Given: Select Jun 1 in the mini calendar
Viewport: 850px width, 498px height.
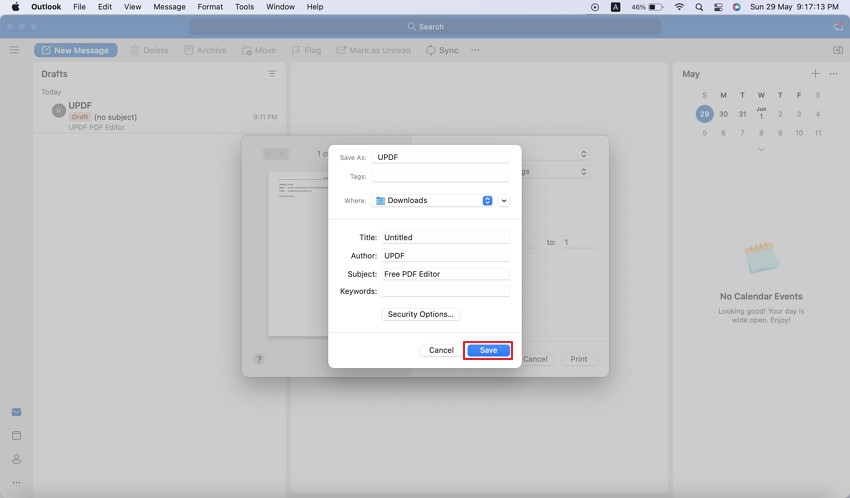Looking at the screenshot, I should (761, 113).
